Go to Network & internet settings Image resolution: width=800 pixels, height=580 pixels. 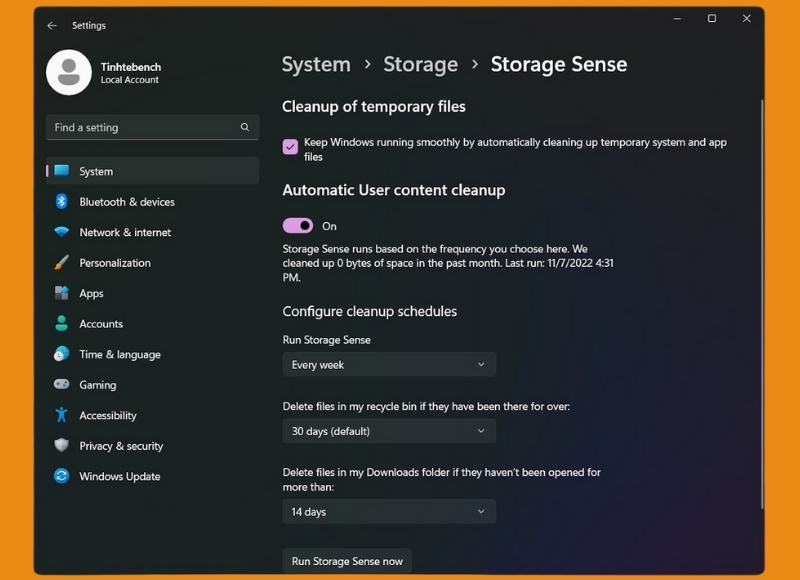click(x=152, y=232)
